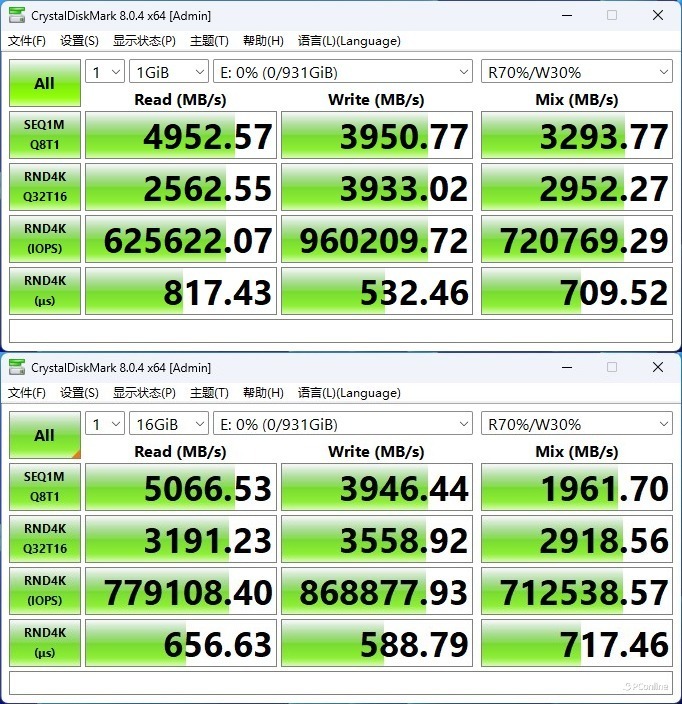Close the bottom CrystalDiskMark window
Image resolution: width=682 pixels, height=704 pixels.
tap(658, 367)
